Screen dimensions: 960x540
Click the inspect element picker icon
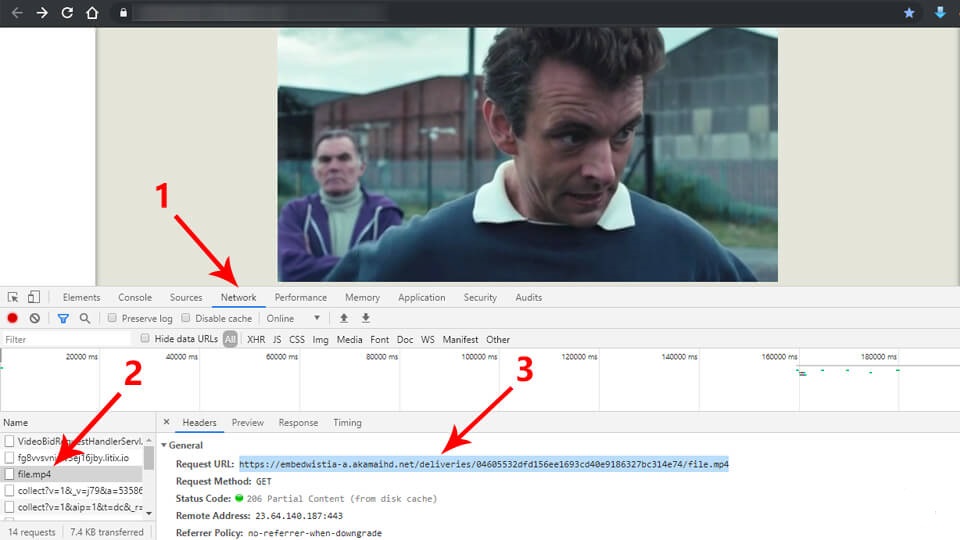tap(13, 297)
